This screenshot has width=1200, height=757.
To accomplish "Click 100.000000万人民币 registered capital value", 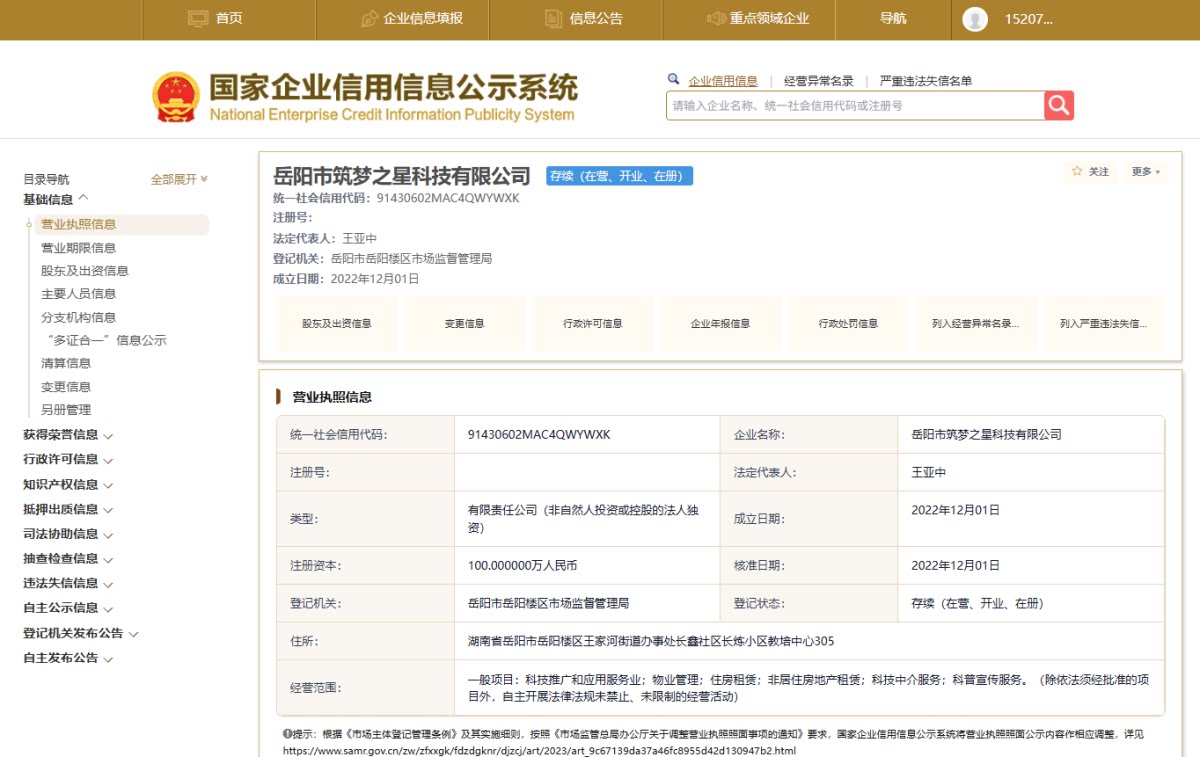I will pyautogui.click(x=522, y=565).
